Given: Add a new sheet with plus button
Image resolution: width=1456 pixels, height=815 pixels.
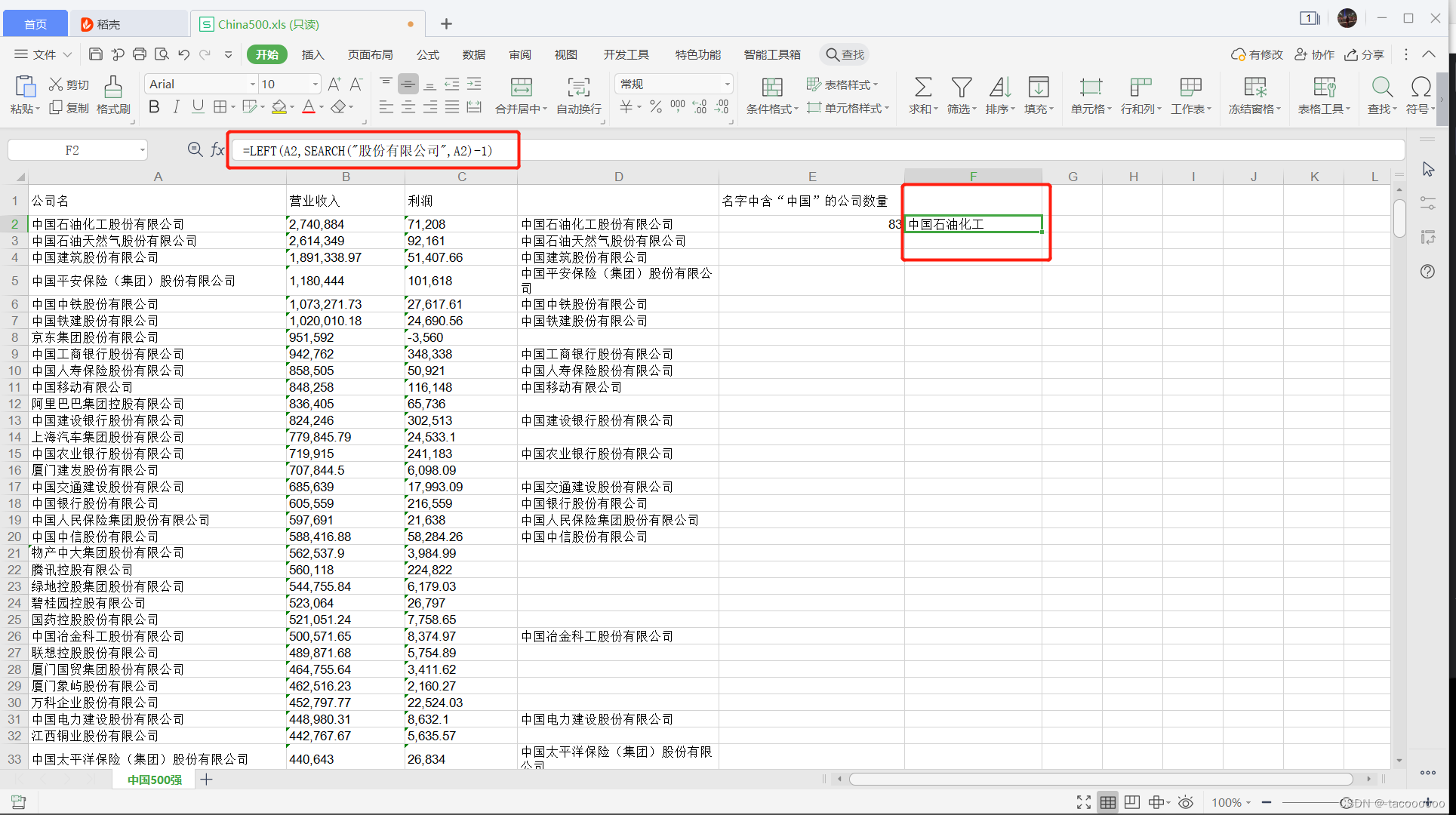Looking at the screenshot, I should [206, 780].
